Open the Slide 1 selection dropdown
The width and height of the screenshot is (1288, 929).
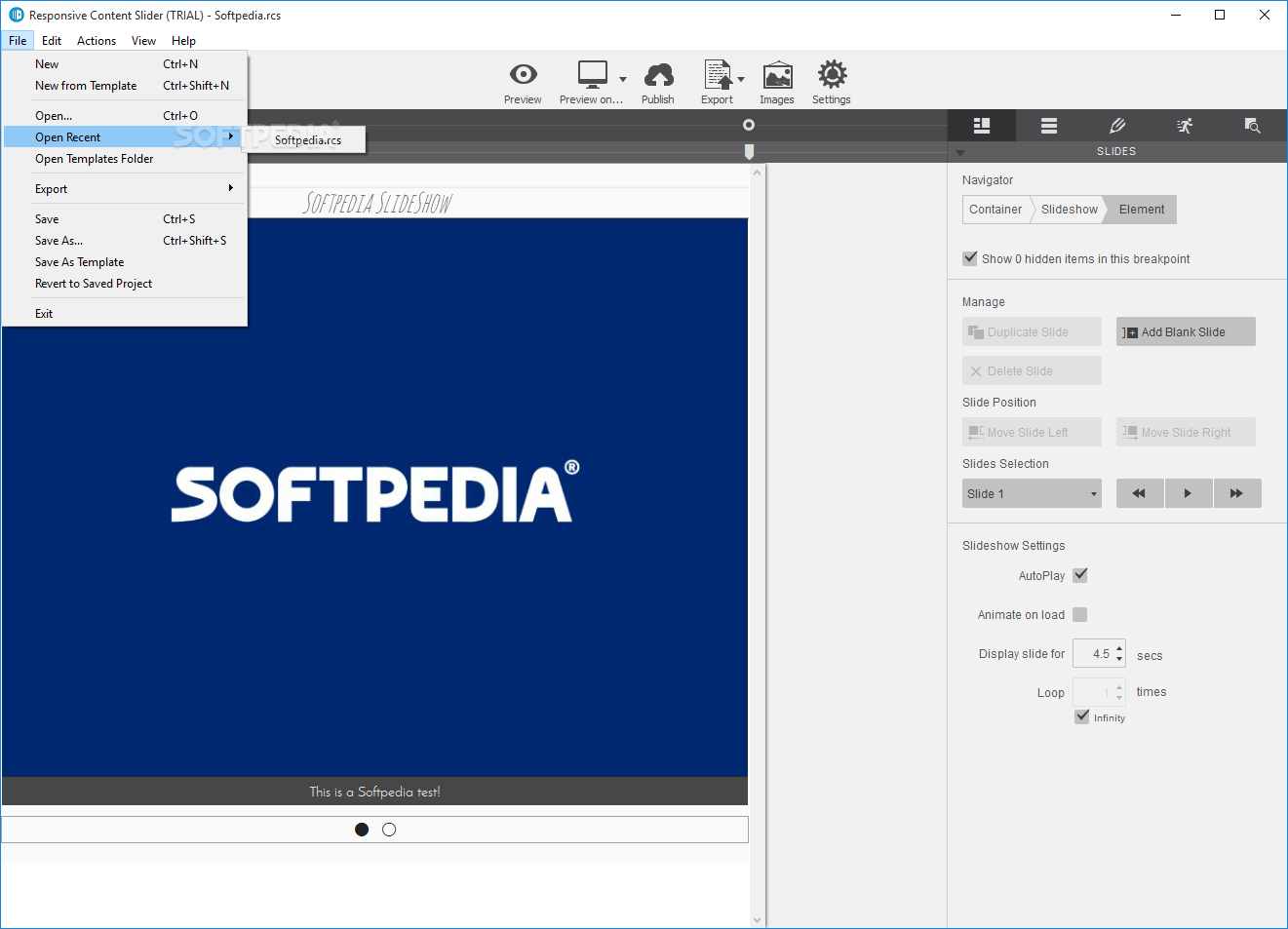pyautogui.click(x=1032, y=493)
